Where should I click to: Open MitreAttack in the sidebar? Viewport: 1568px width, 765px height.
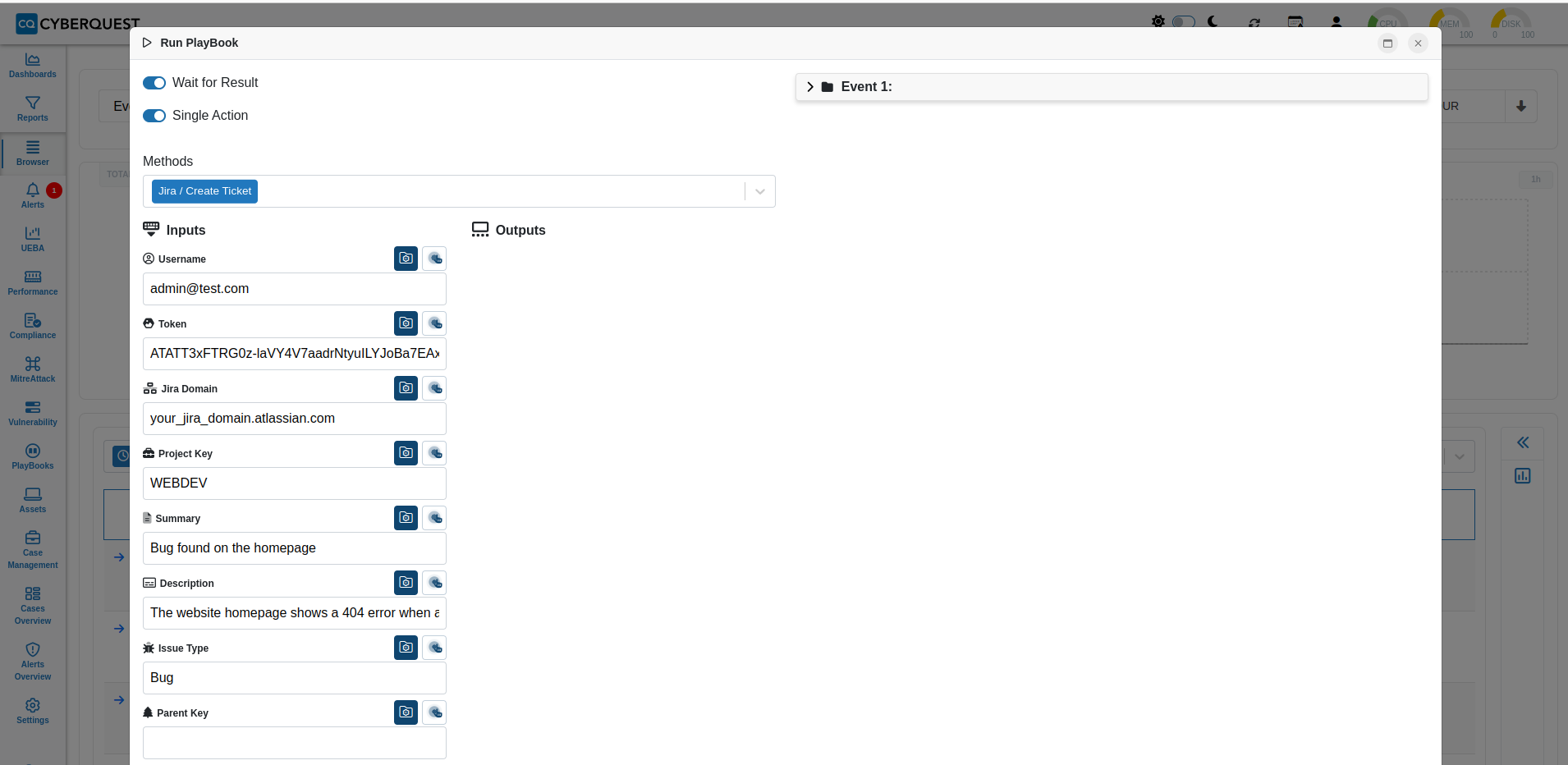click(33, 370)
